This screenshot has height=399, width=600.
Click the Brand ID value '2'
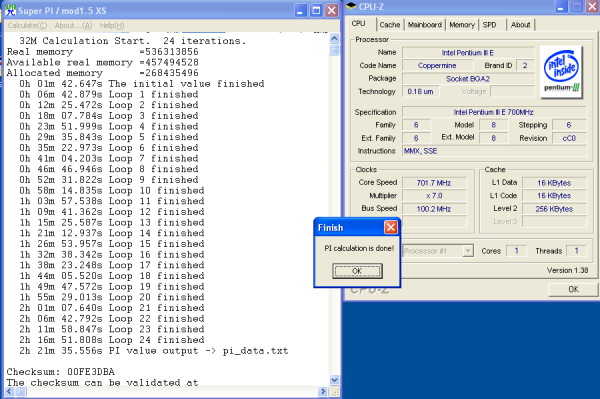pyautogui.click(x=525, y=65)
